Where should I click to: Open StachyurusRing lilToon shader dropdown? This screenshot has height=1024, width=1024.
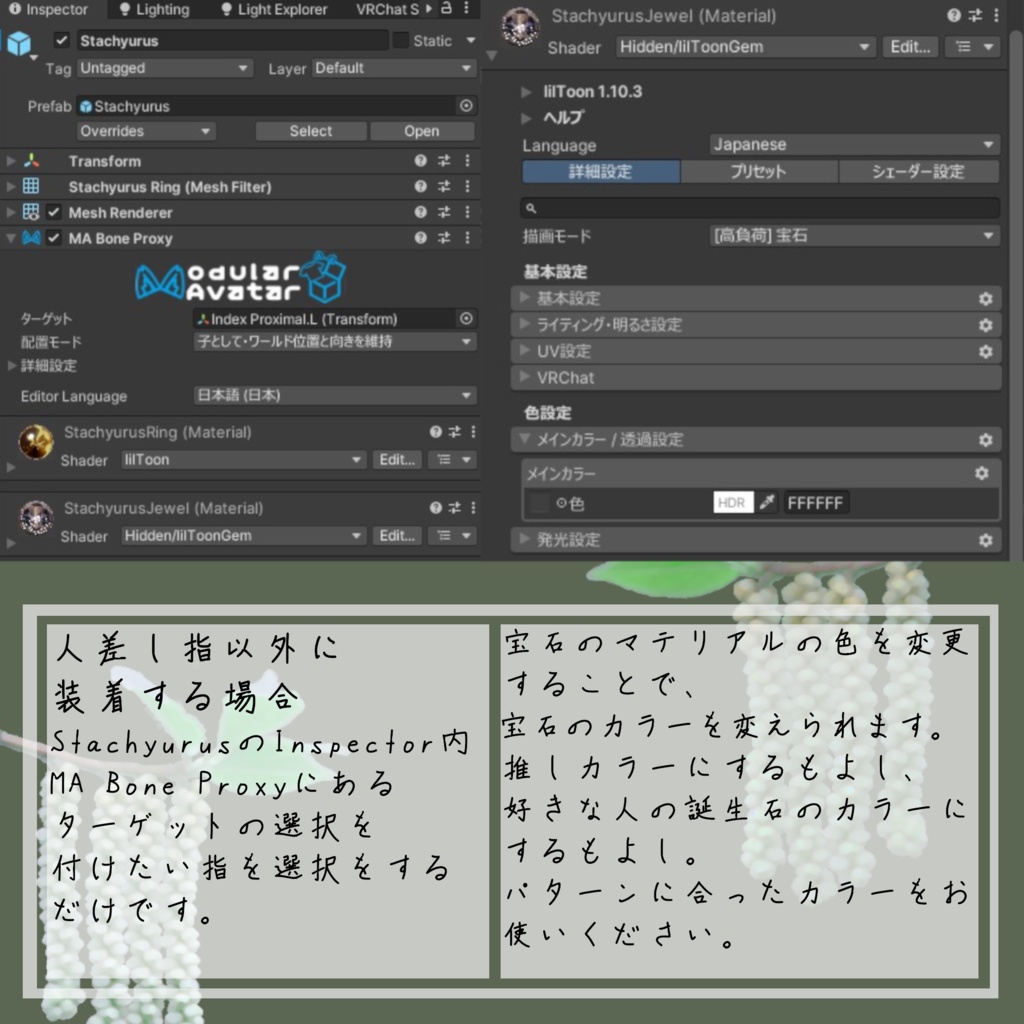tap(243, 460)
